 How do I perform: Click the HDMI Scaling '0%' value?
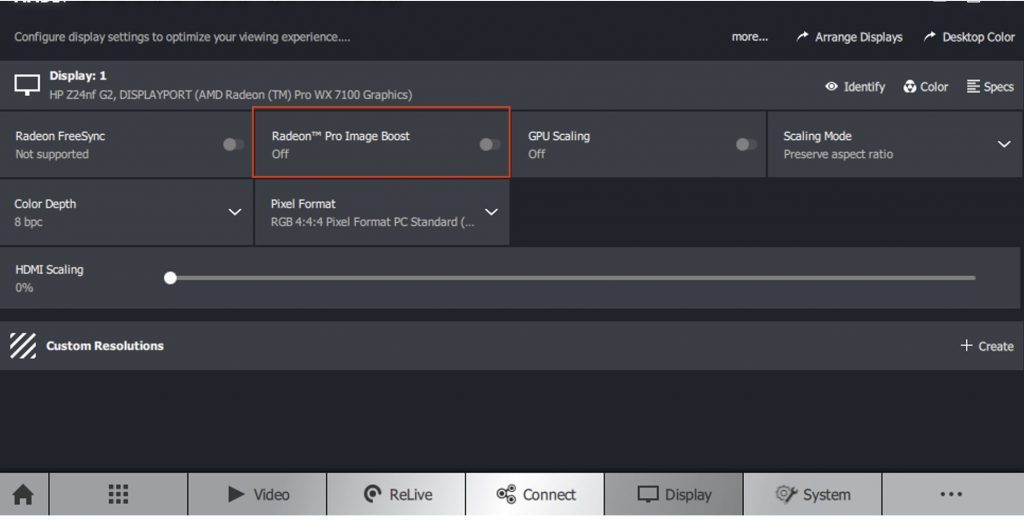pyautogui.click(x=24, y=288)
